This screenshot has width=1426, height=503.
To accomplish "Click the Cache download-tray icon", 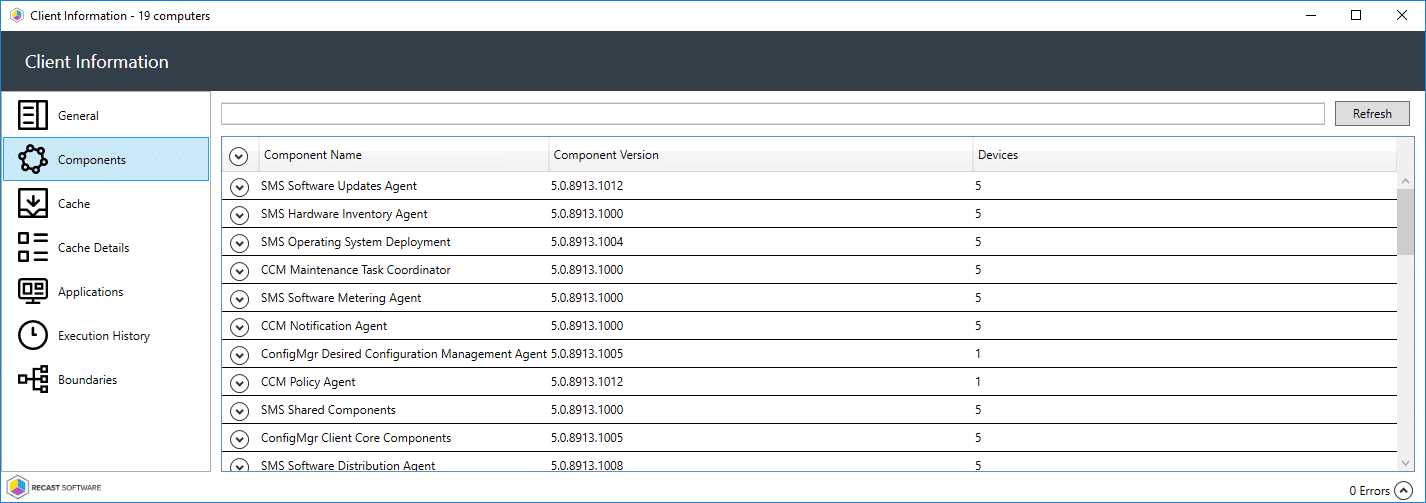I will point(33,203).
